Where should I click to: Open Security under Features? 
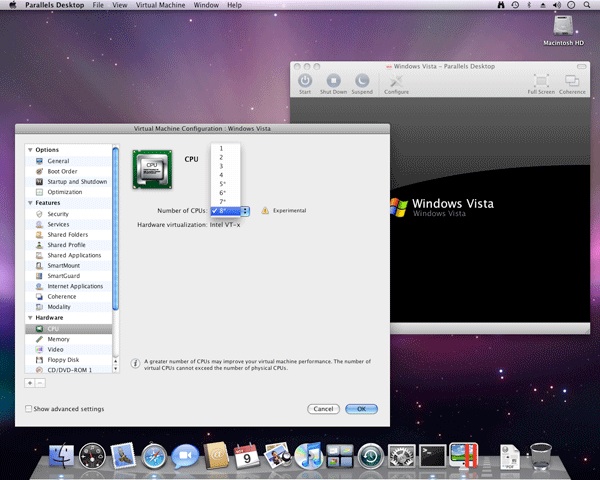click(x=68, y=214)
